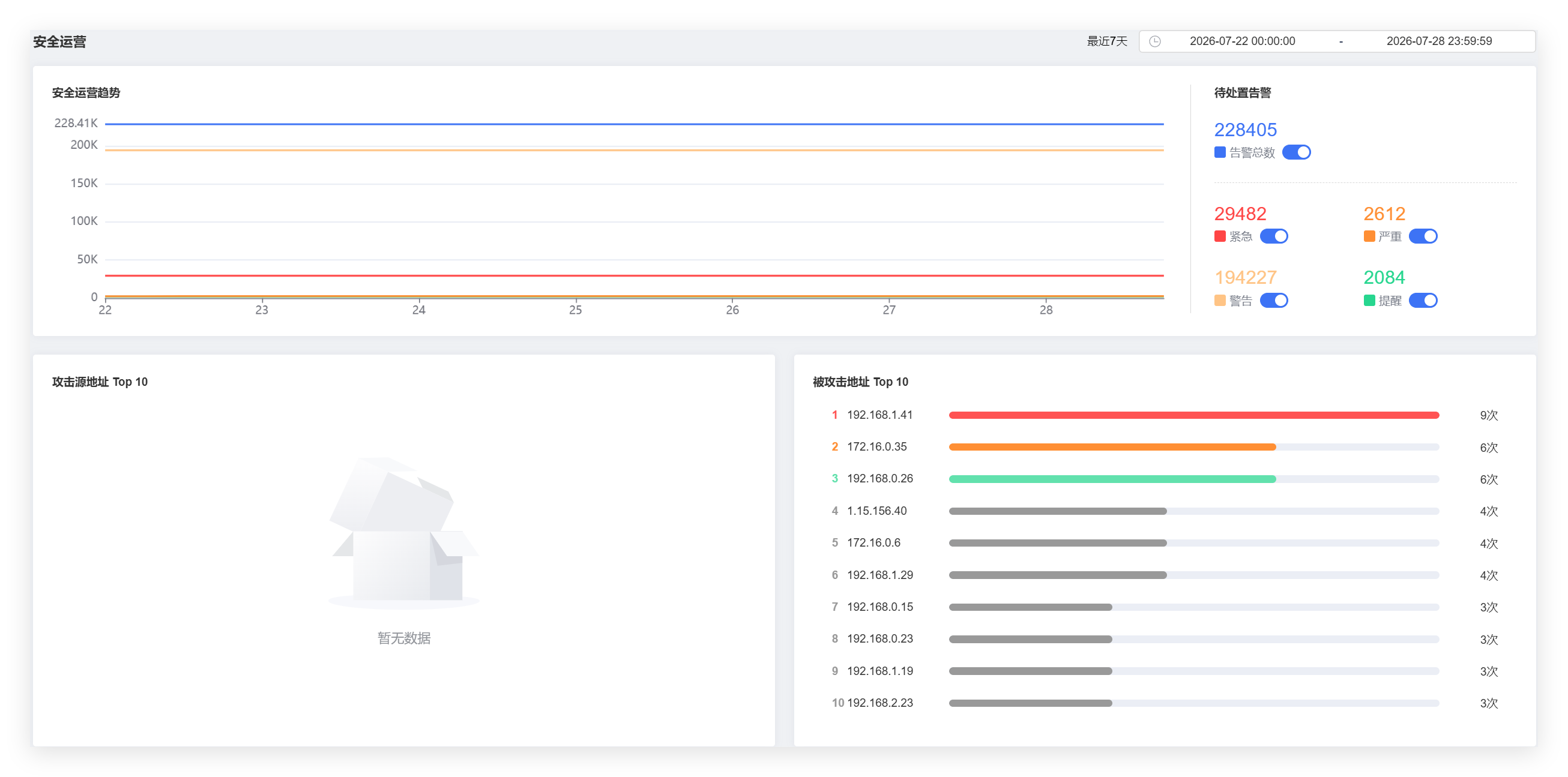Click the empty data box illustration
The image size is (1568, 777).
point(403,533)
